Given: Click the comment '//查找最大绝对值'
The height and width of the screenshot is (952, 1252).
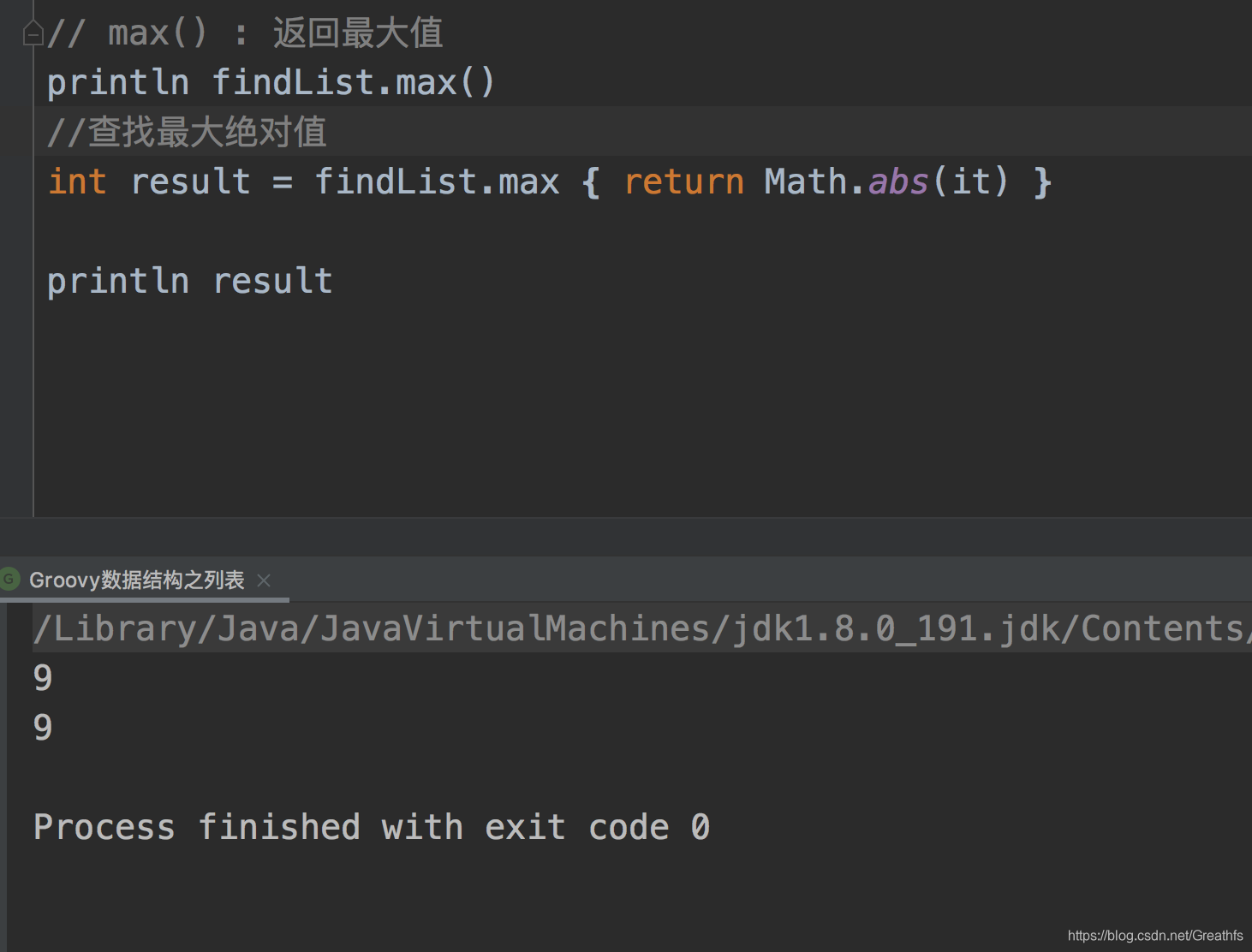Looking at the screenshot, I should 187,133.
